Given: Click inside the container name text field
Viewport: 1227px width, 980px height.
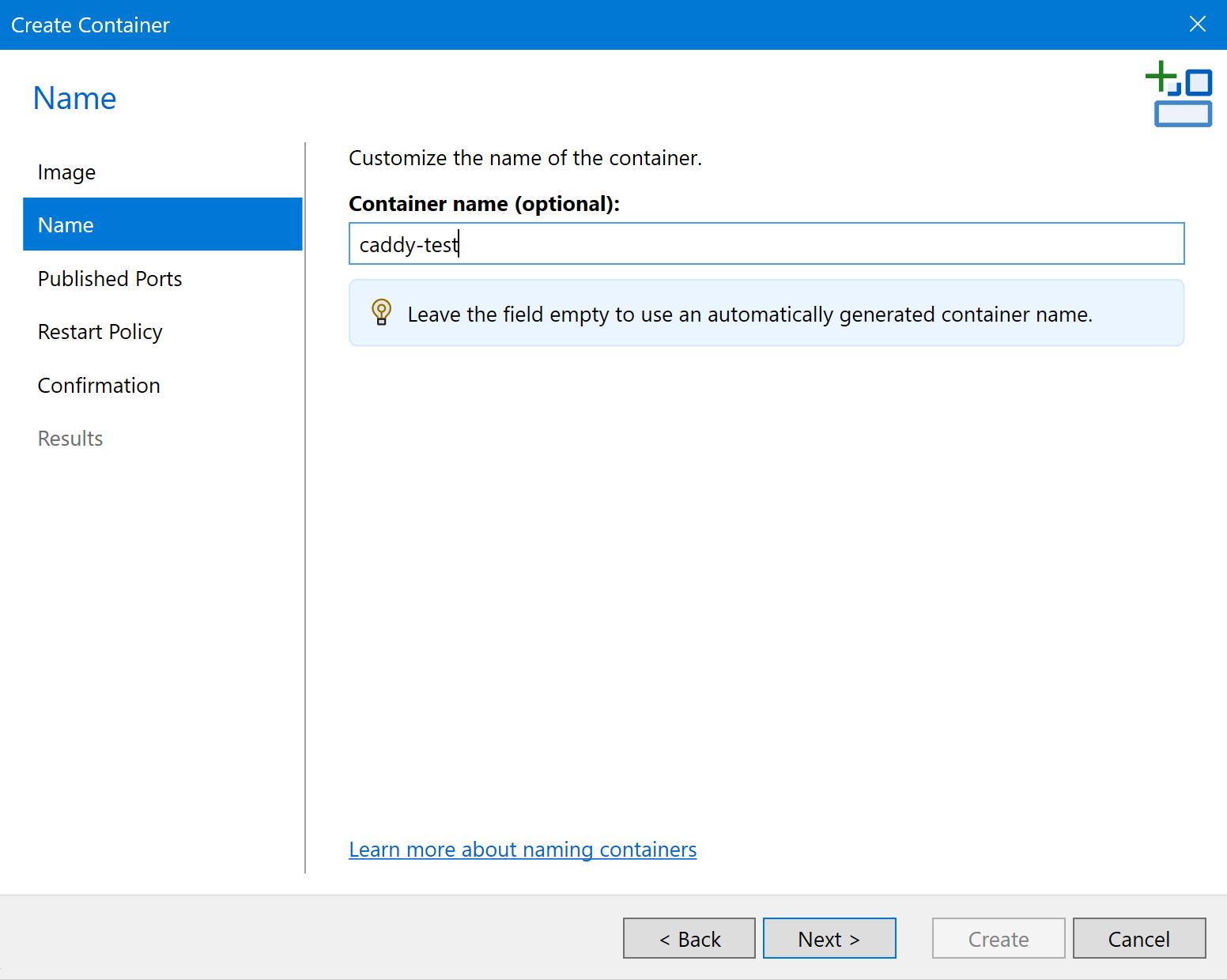Looking at the screenshot, I should (x=765, y=244).
